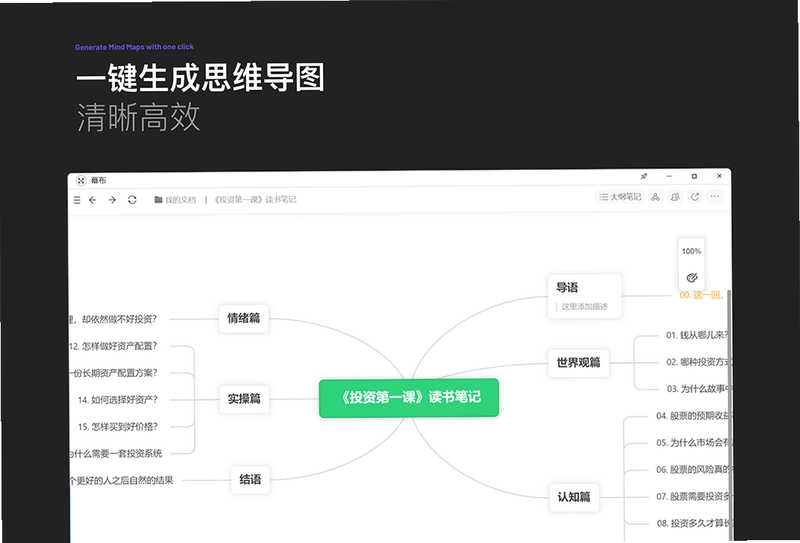Refresh the document with the sync icon
The width and height of the screenshot is (800, 543).
pos(132,200)
